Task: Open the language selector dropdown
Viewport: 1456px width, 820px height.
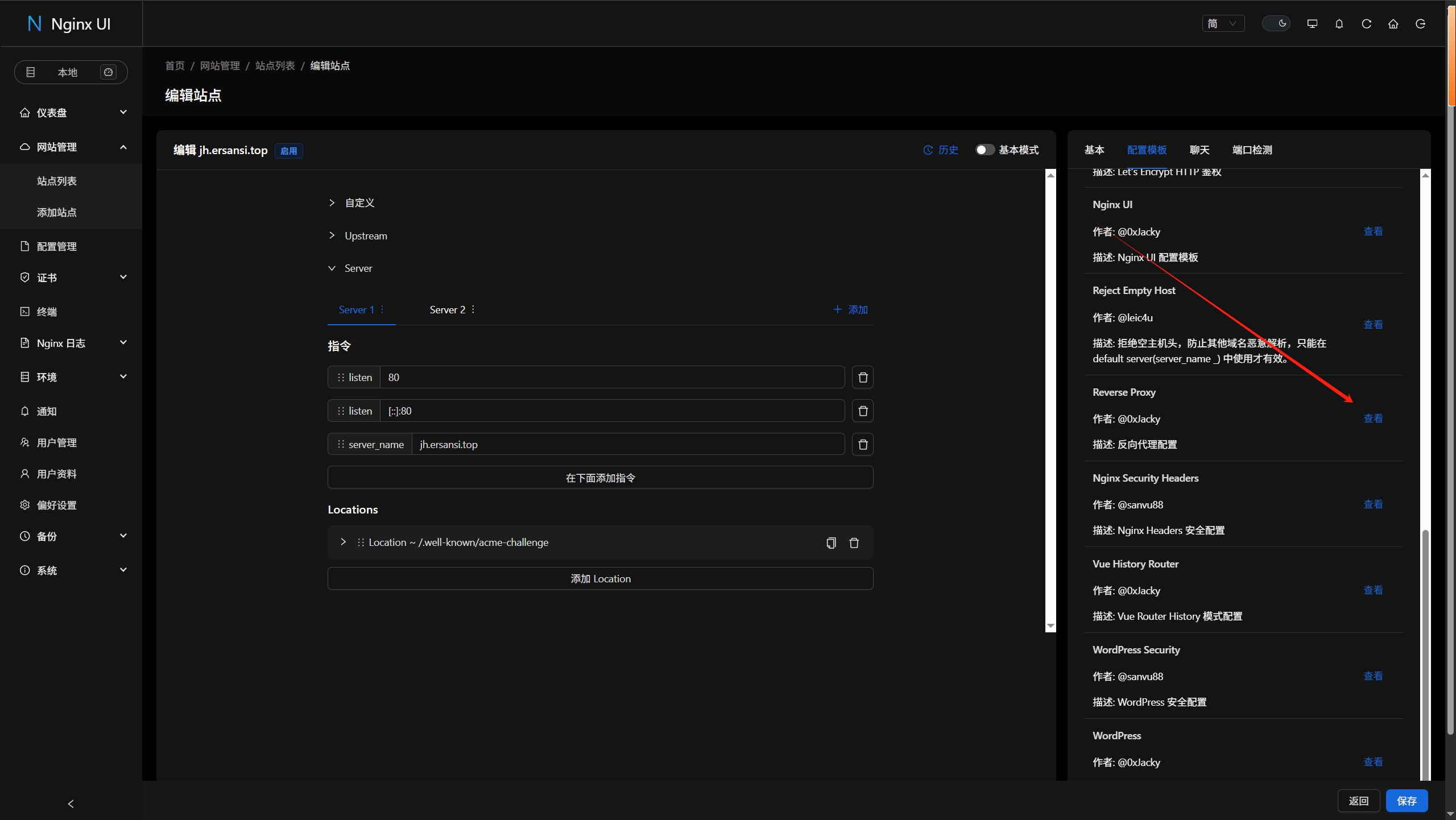Action: (1223, 23)
